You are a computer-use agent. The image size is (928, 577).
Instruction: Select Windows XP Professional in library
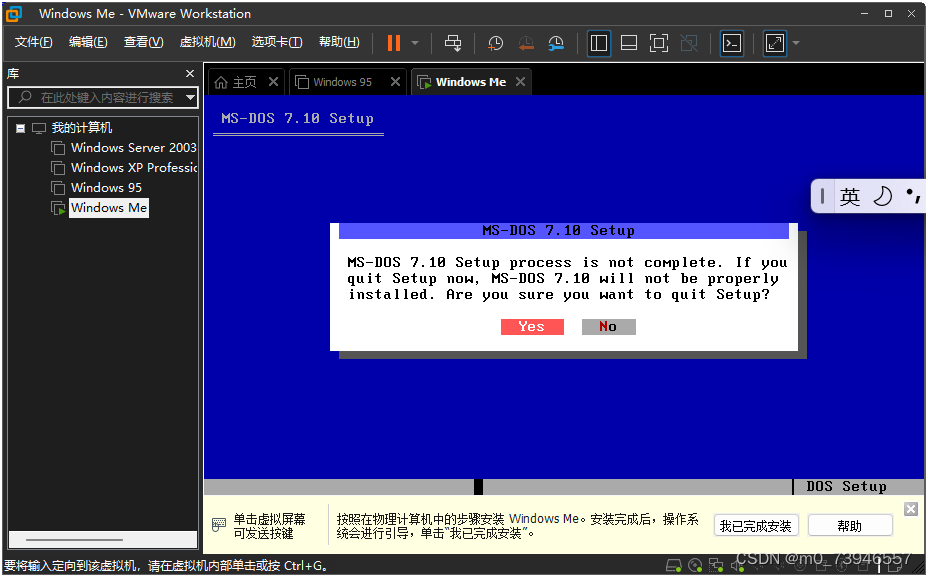tap(134, 168)
